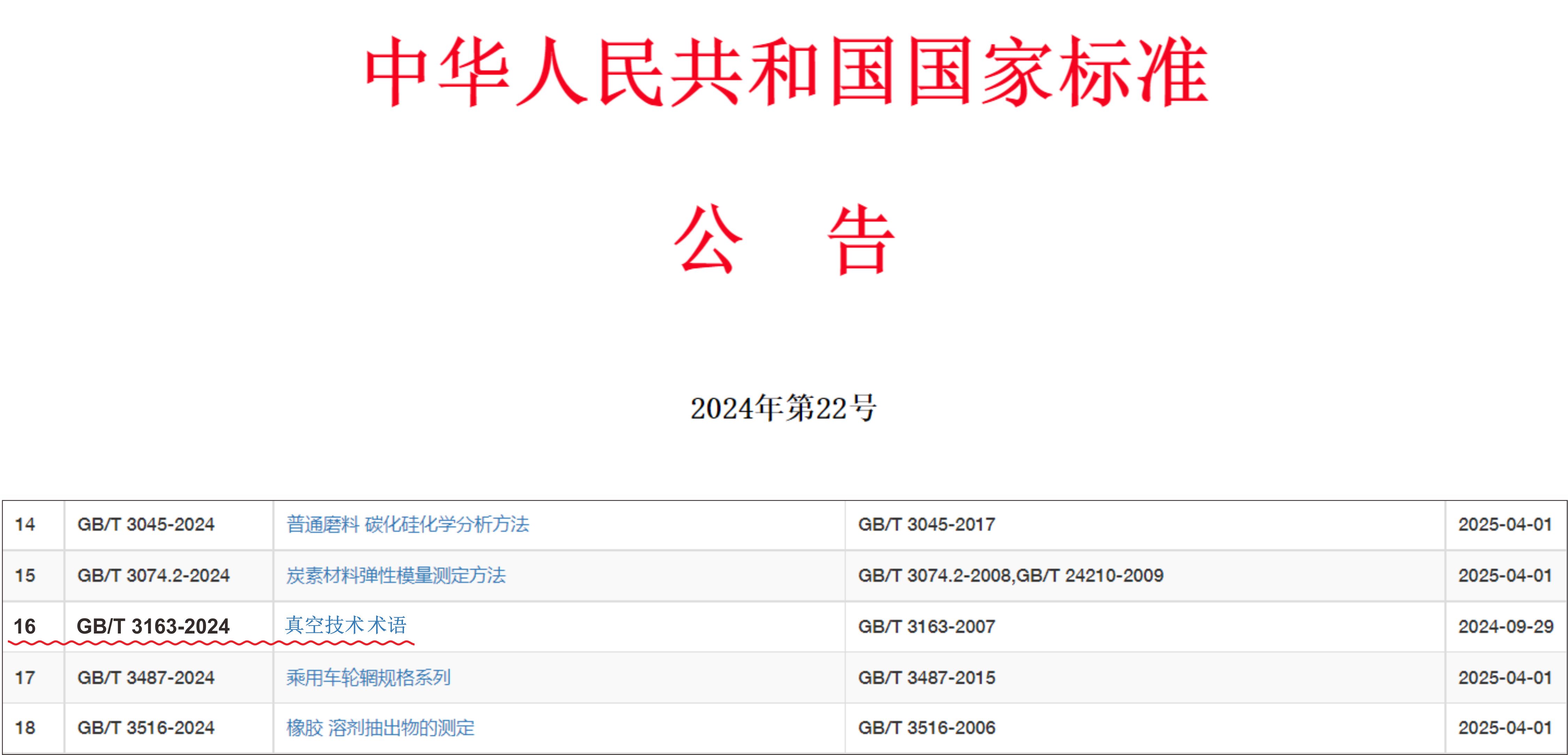Open the 橡胶 溶剂抽出物的测定 link
1568x755 pixels.
coord(380,728)
